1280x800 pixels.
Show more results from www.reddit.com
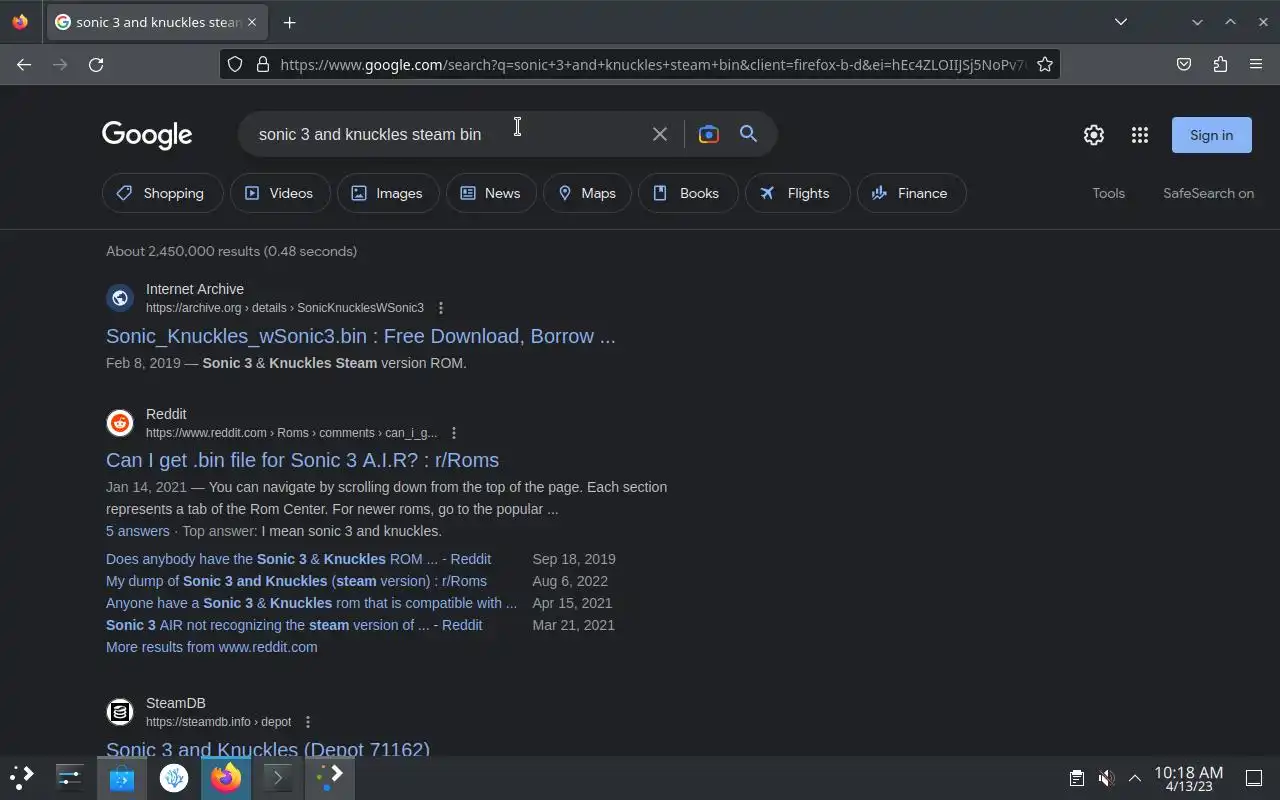[212, 647]
